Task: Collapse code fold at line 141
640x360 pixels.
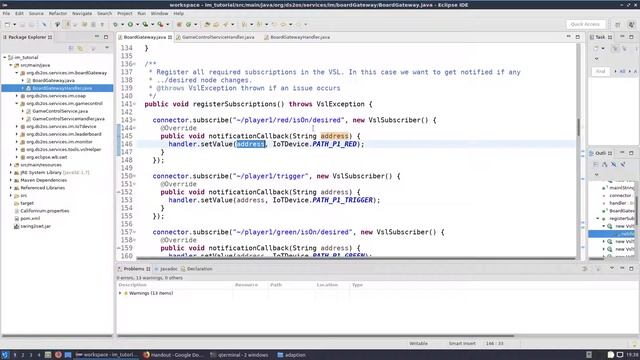Action: click(135, 104)
